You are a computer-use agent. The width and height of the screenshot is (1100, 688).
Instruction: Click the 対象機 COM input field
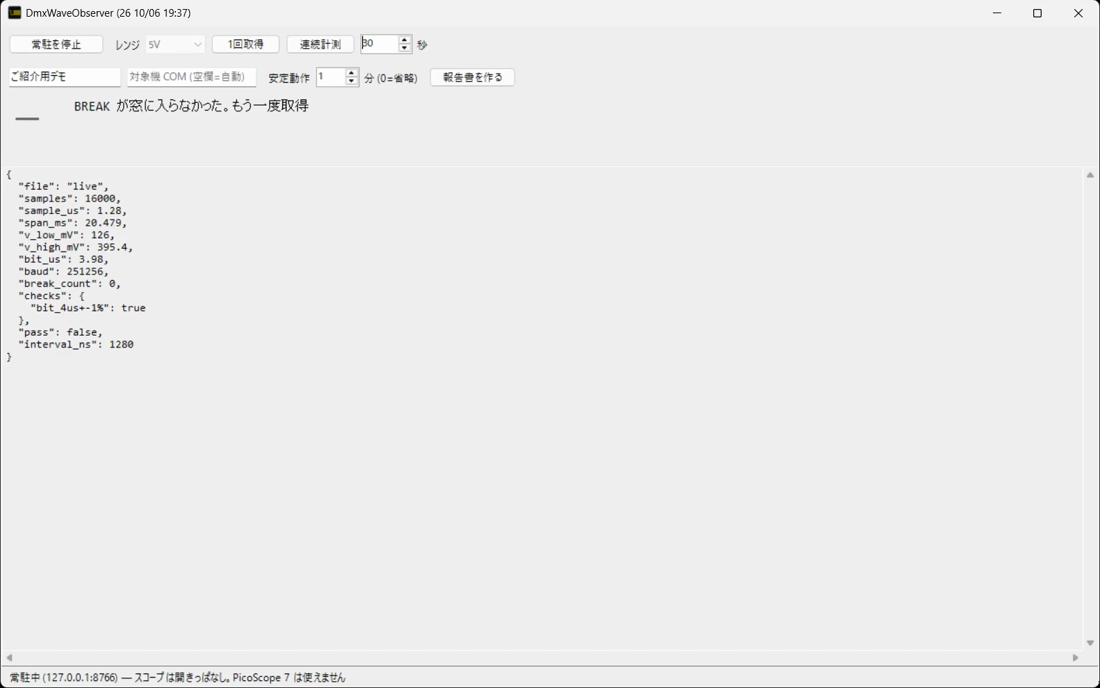[x=192, y=76]
